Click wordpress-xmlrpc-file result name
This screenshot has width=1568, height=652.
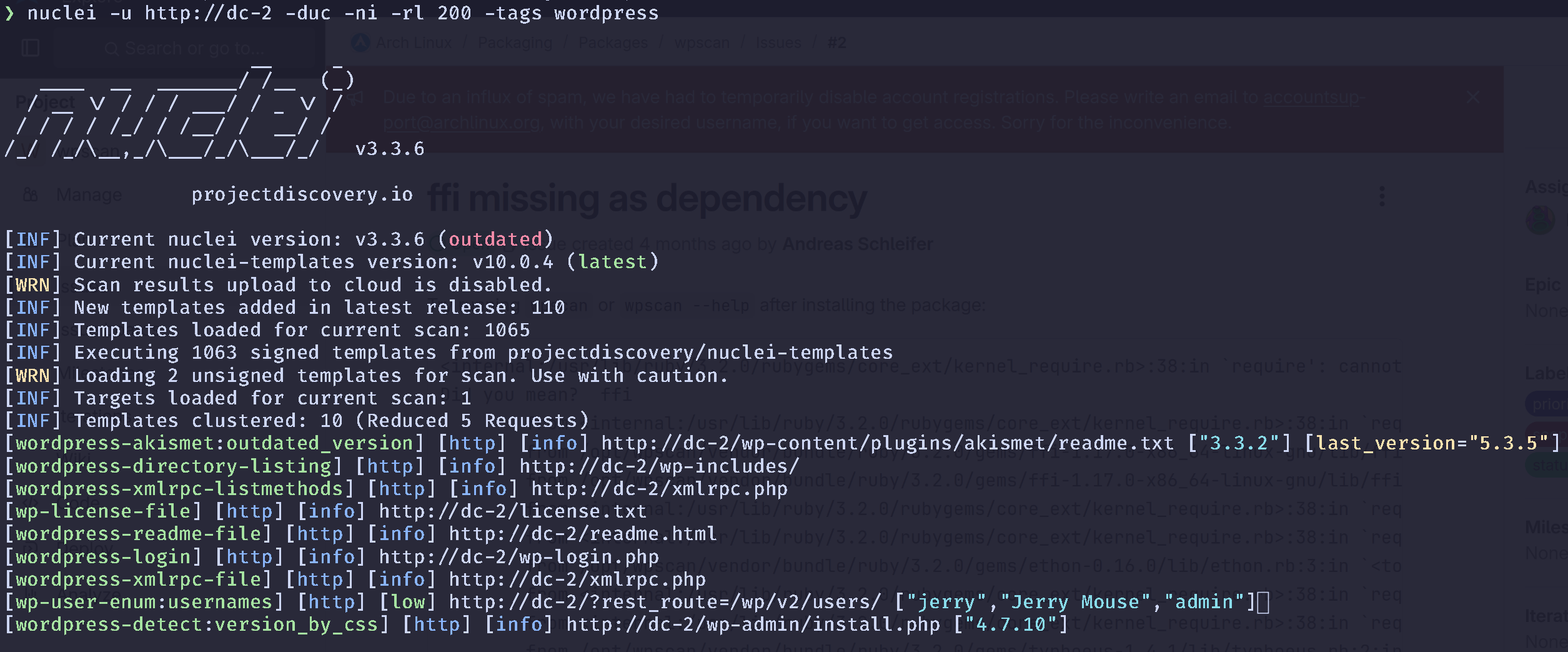pyautogui.click(x=138, y=579)
